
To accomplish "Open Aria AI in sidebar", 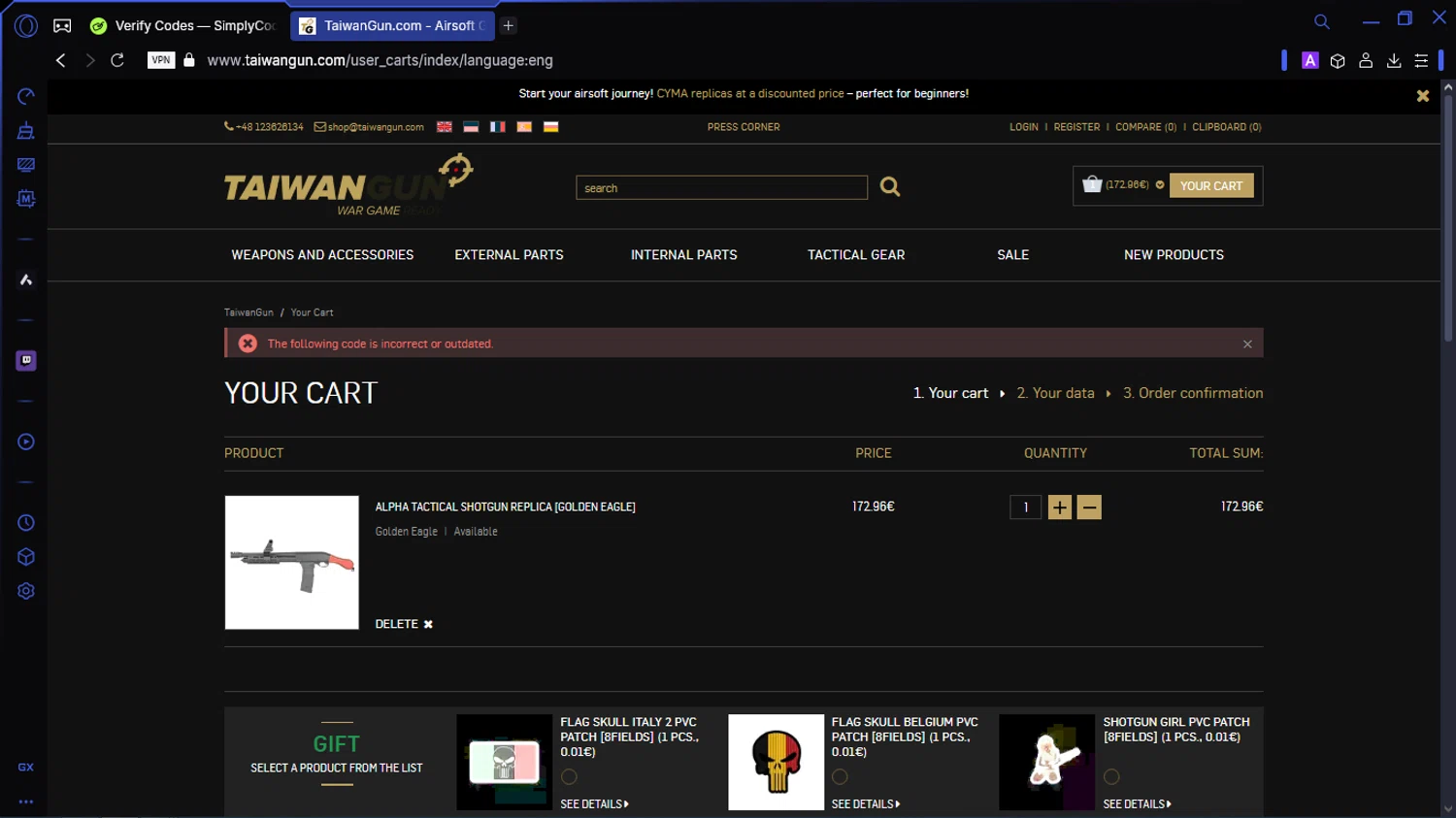I will 26,279.
